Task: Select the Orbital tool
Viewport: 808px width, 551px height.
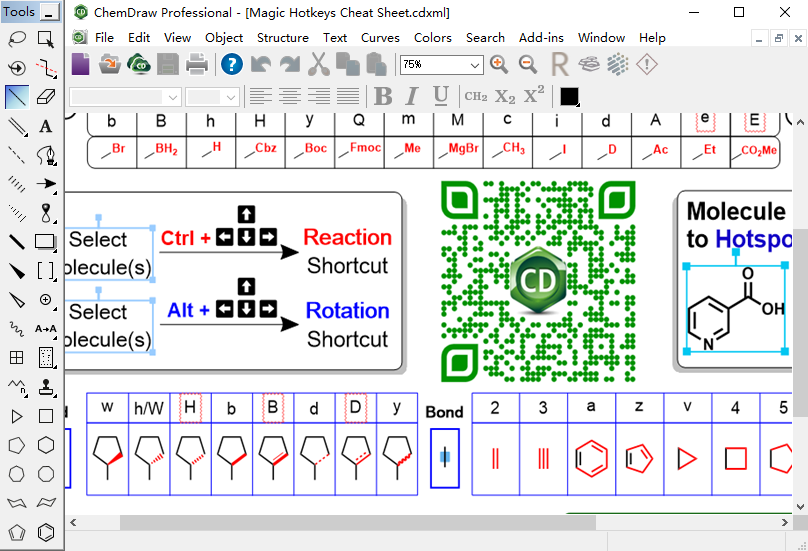Action: click(46, 212)
